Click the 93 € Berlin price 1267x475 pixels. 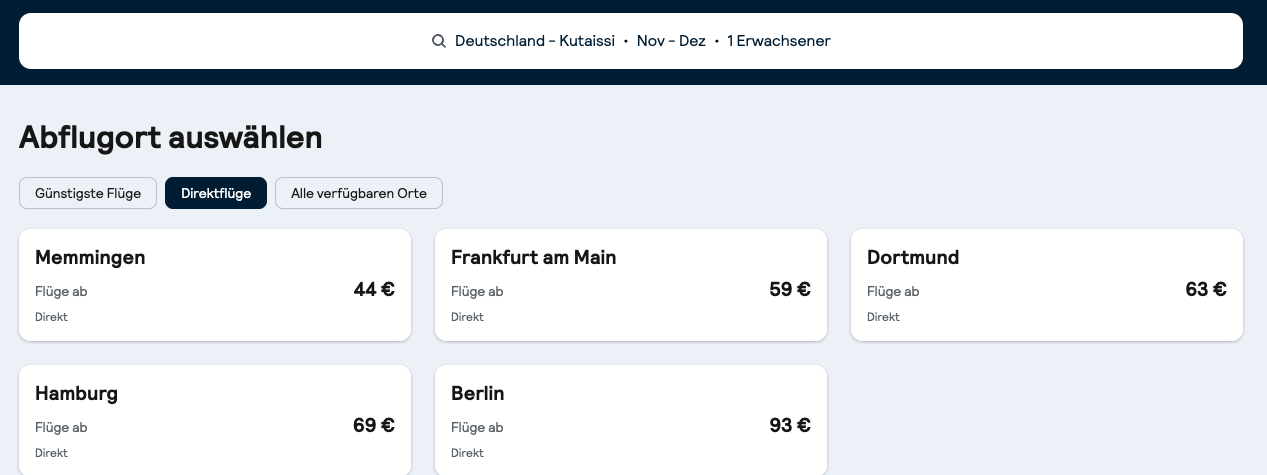coord(790,426)
